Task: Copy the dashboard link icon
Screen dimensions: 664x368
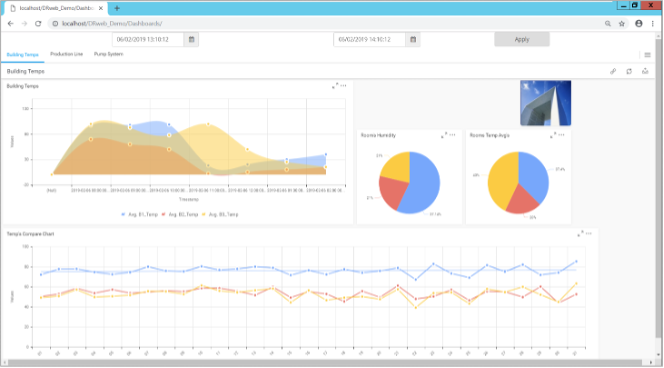Action: tap(613, 71)
